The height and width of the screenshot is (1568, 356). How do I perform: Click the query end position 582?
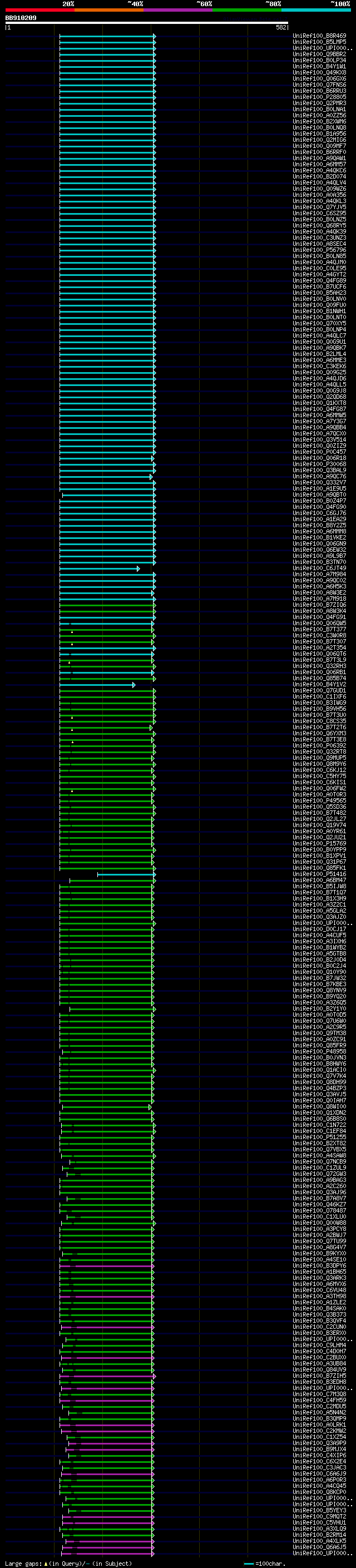click(x=281, y=27)
